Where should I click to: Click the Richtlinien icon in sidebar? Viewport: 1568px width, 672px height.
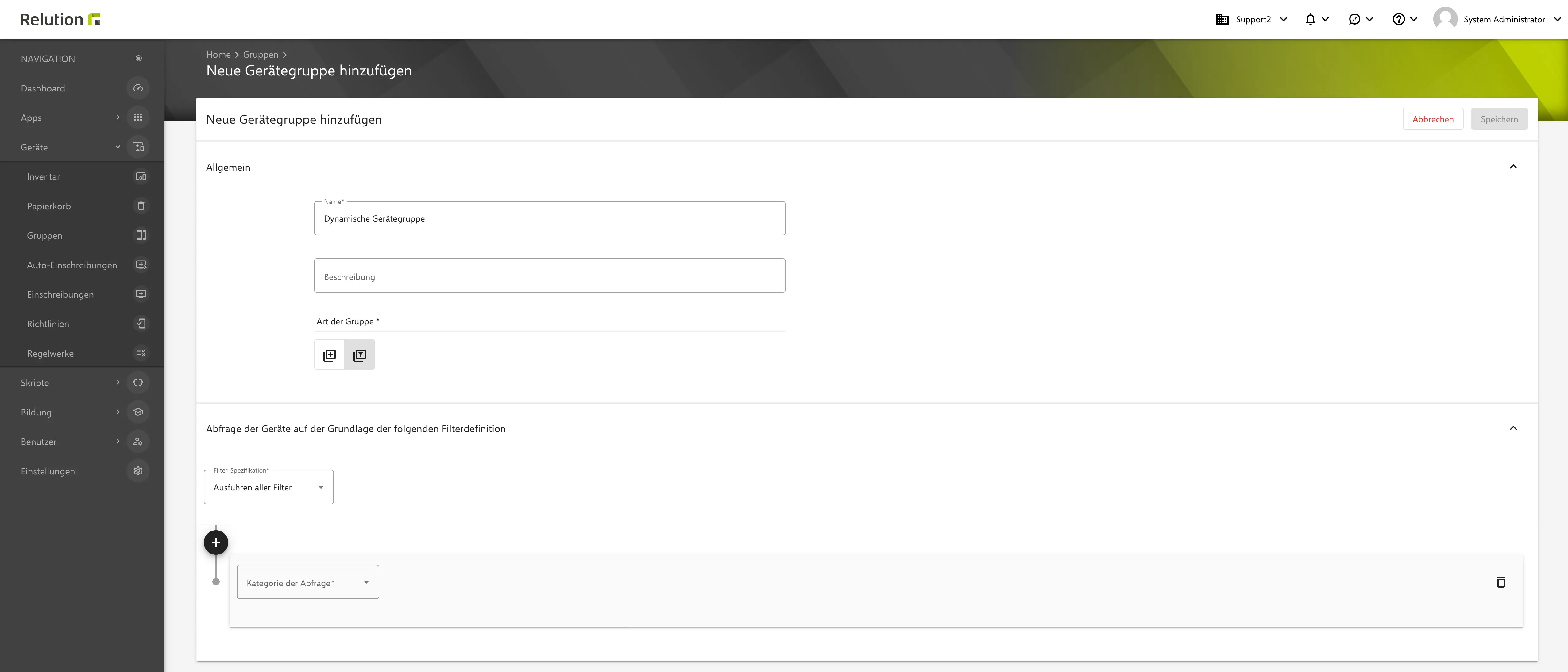(x=140, y=323)
